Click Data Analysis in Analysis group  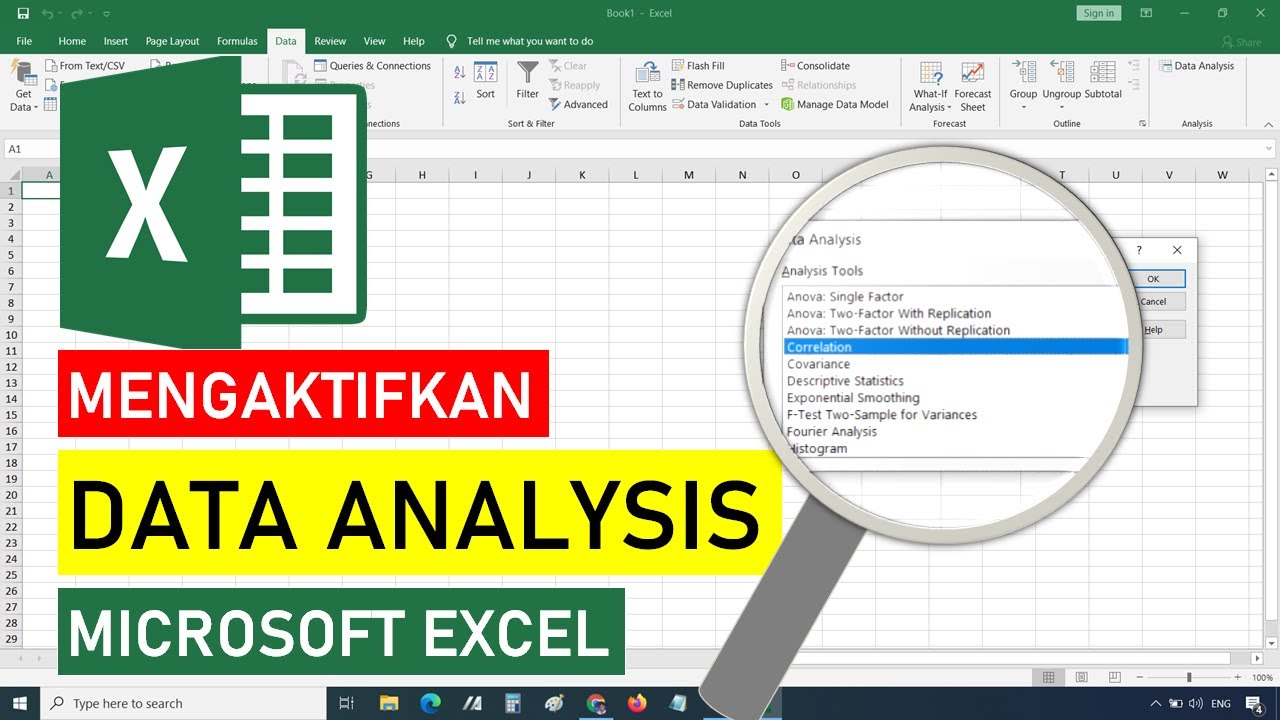pos(1197,66)
